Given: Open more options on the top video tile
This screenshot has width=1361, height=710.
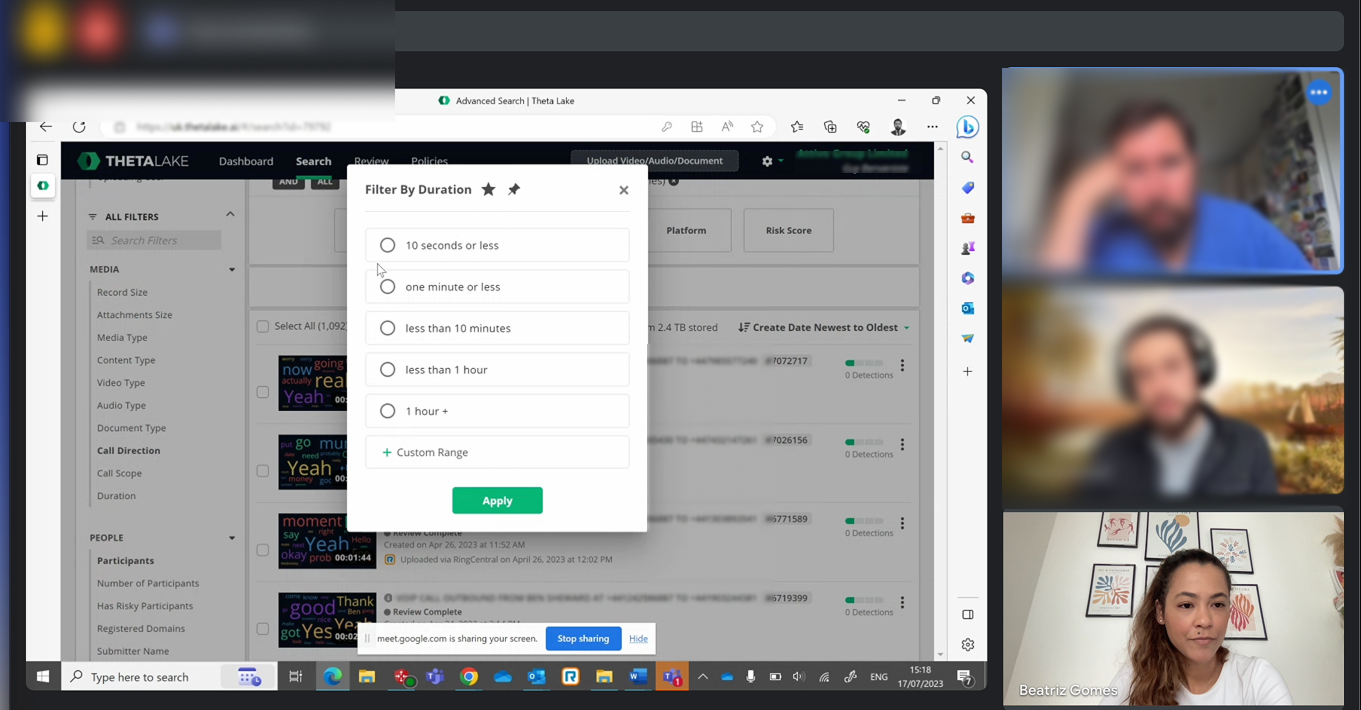Looking at the screenshot, I should (1319, 92).
